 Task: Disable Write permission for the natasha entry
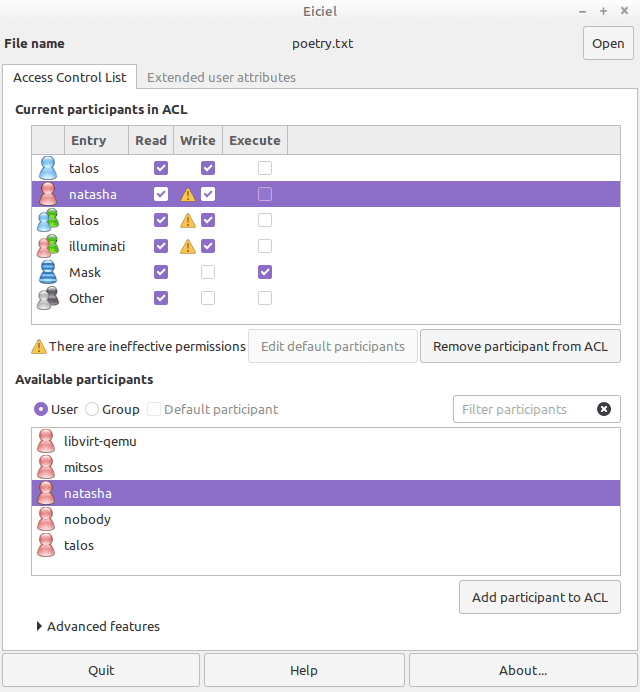[208, 194]
